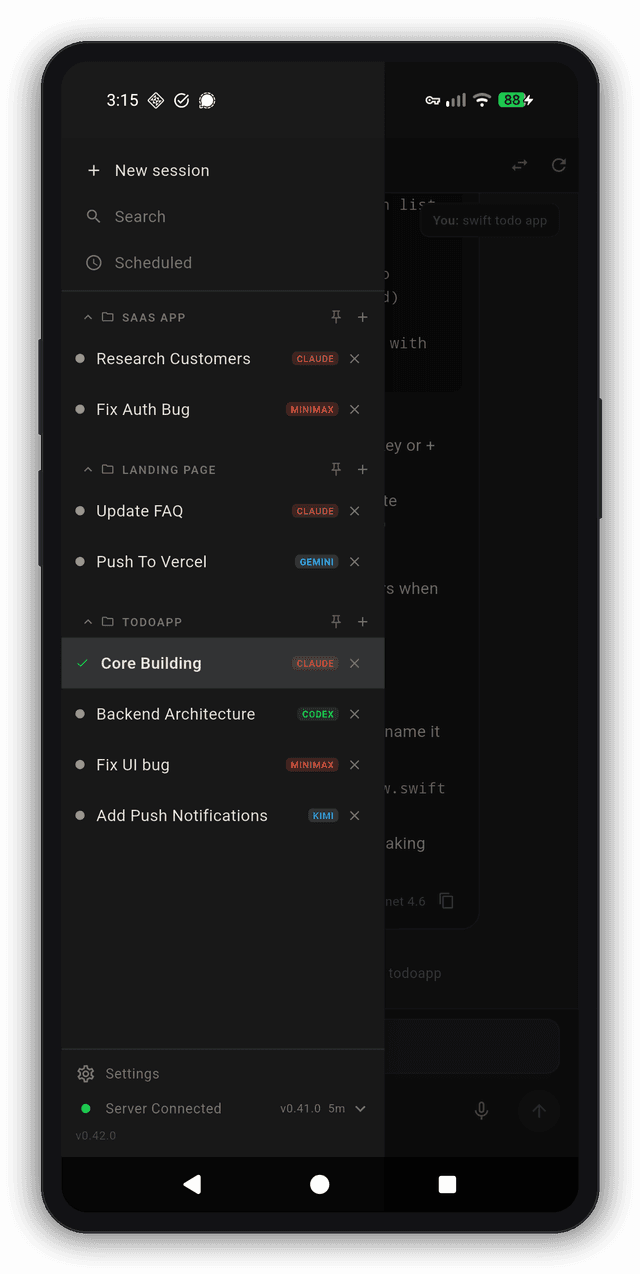
Task: Collapse the SAAS APP group
Action: 87,316
